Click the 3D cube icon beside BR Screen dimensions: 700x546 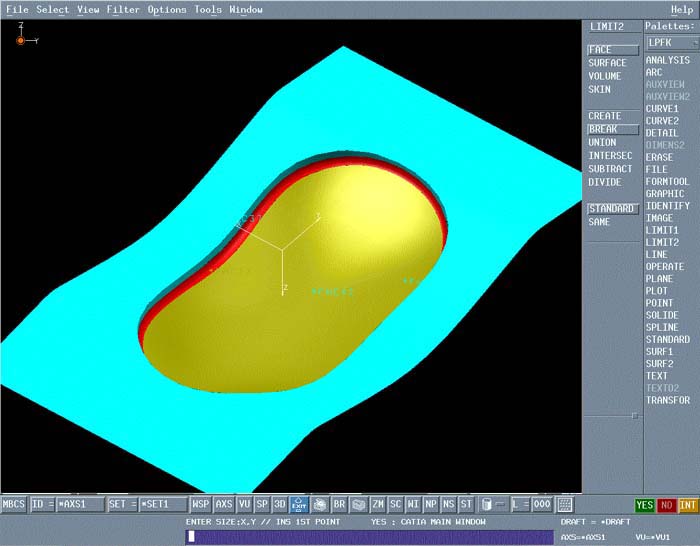click(x=358, y=505)
